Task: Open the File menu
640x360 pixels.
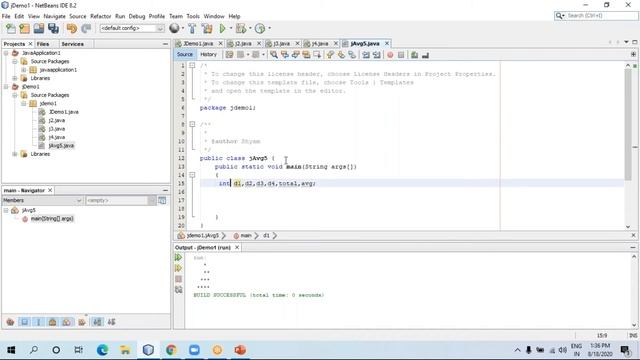Action: 6,16
